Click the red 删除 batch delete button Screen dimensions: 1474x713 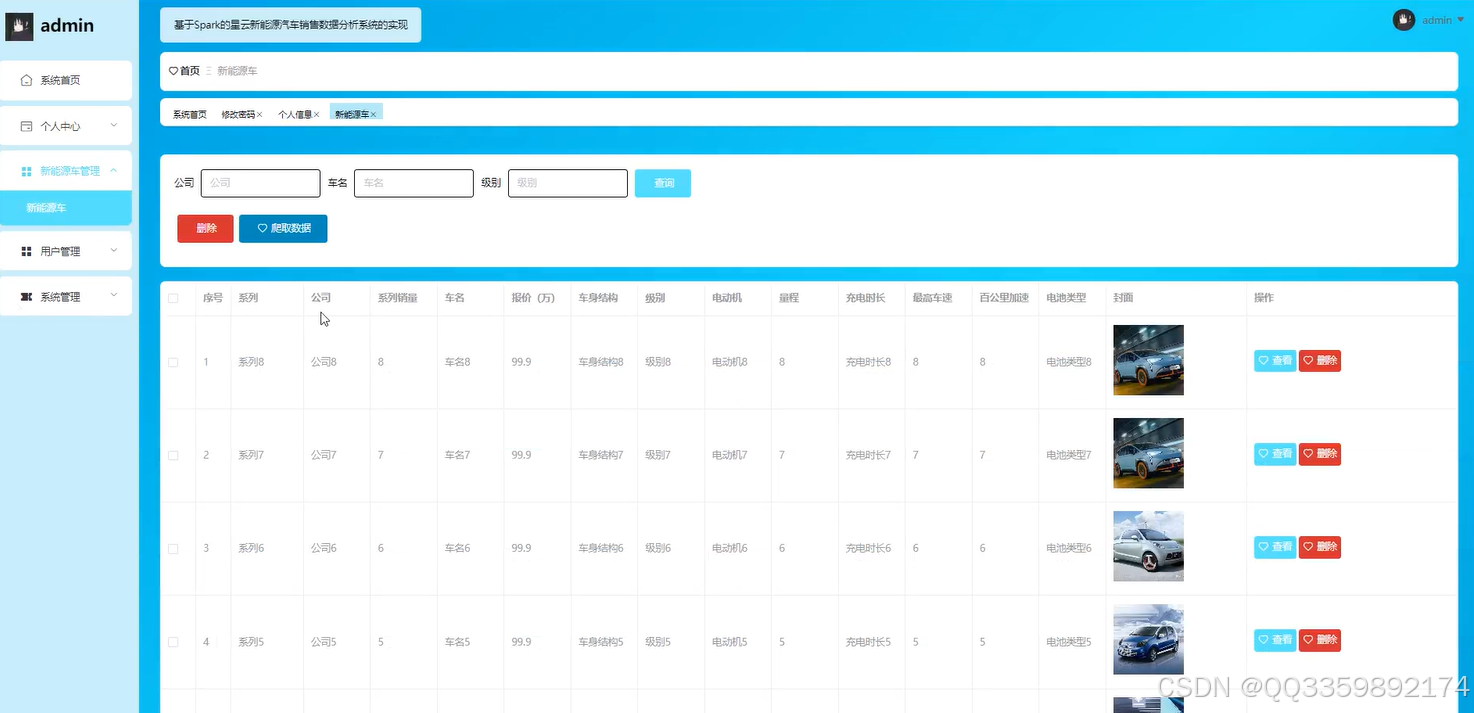pos(205,228)
